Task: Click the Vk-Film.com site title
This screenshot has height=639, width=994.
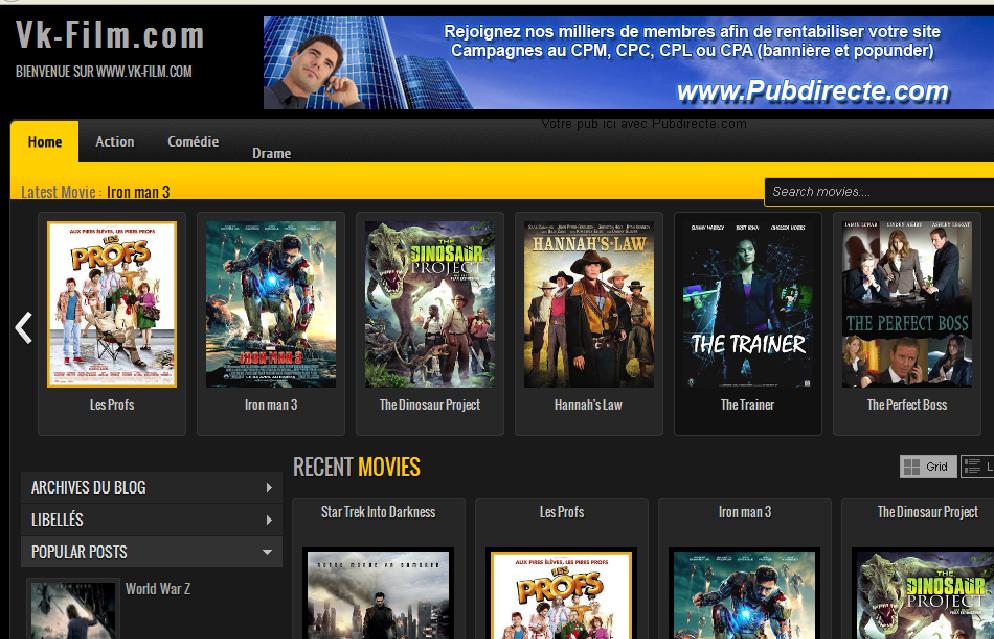Action: (110, 35)
